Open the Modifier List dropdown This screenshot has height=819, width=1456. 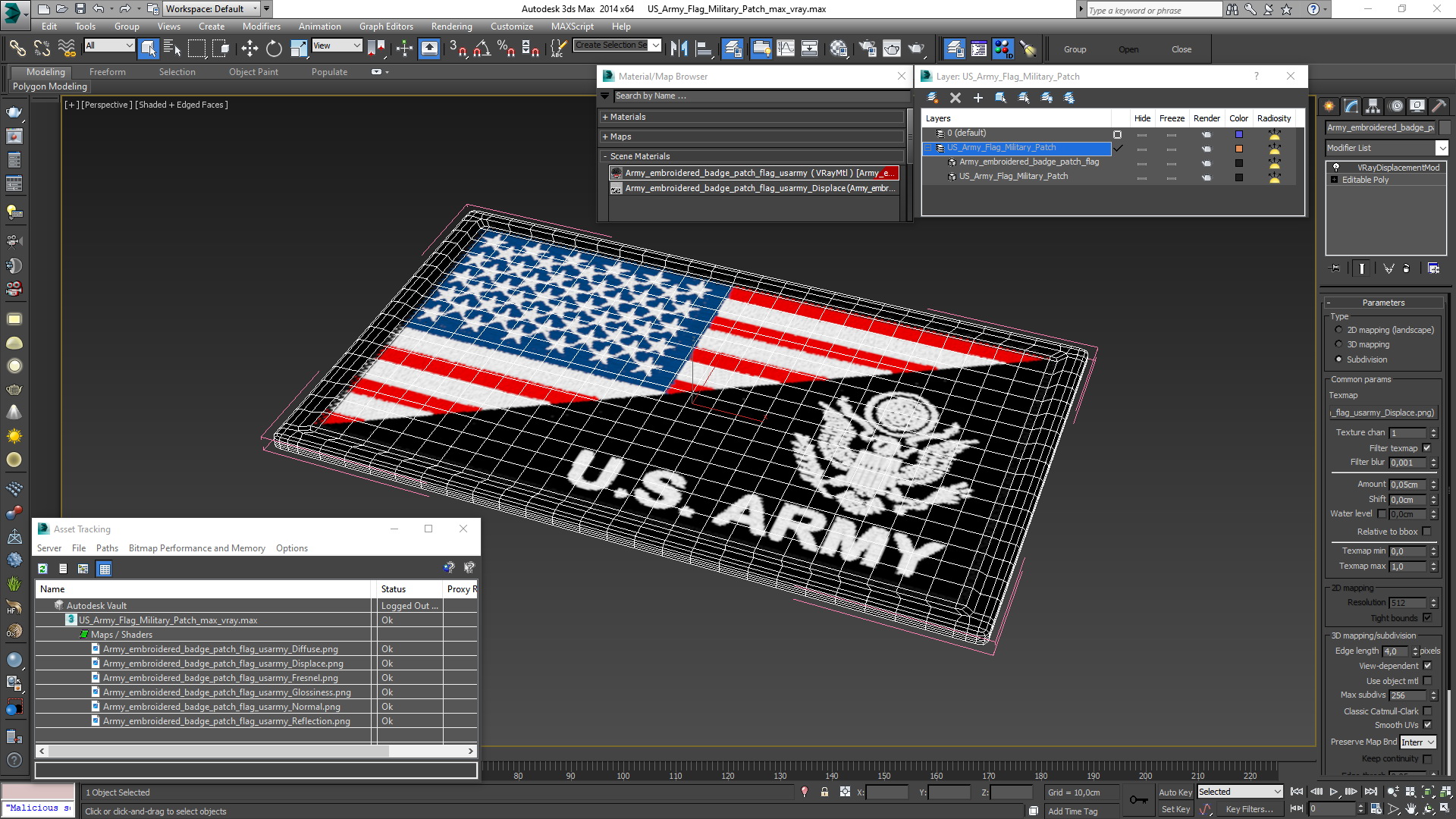(1386, 148)
